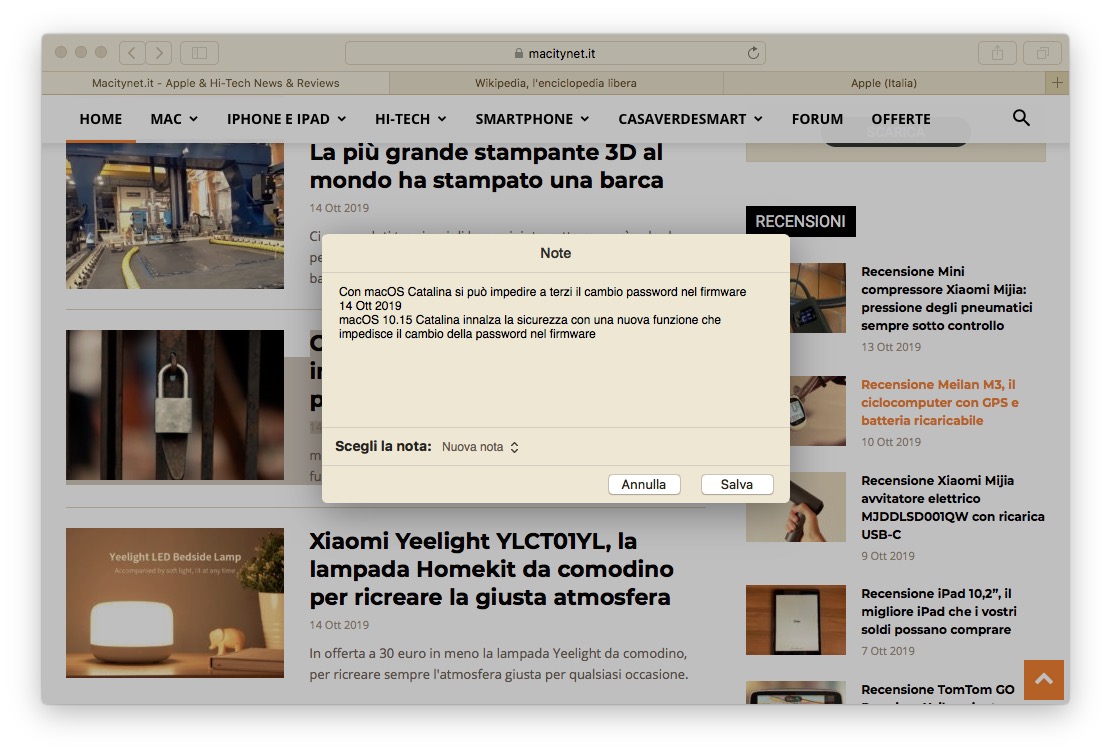Expand the CASAVERDESMART menu
Screen dimensions: 1111x754
click(x=690, y=119)
